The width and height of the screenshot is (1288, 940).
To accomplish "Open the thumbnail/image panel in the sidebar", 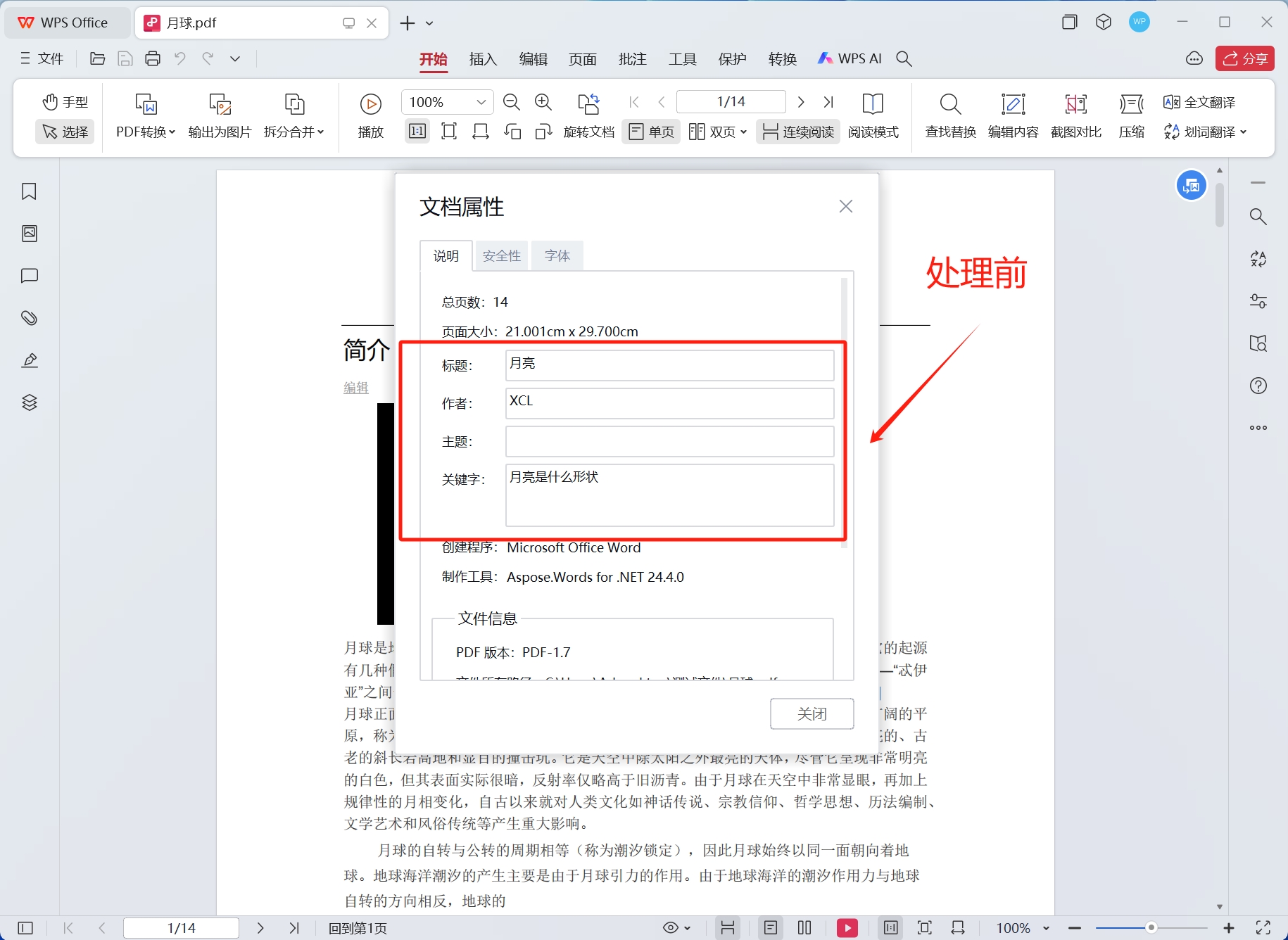I will click(29, 234).
